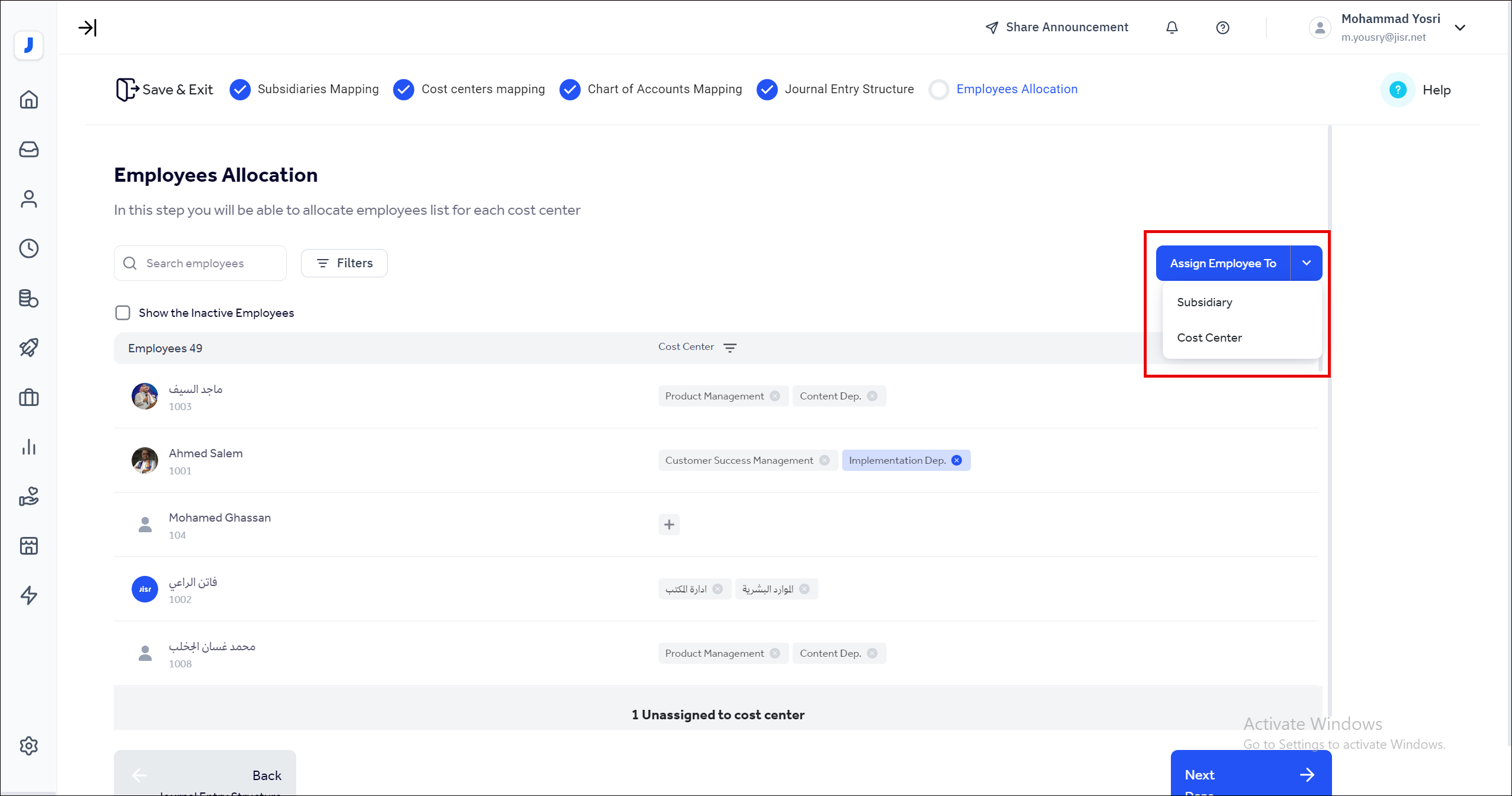
Task: Select the Employees person icon in sidebar
Action: pyautogui.click(x=28, y=199)
